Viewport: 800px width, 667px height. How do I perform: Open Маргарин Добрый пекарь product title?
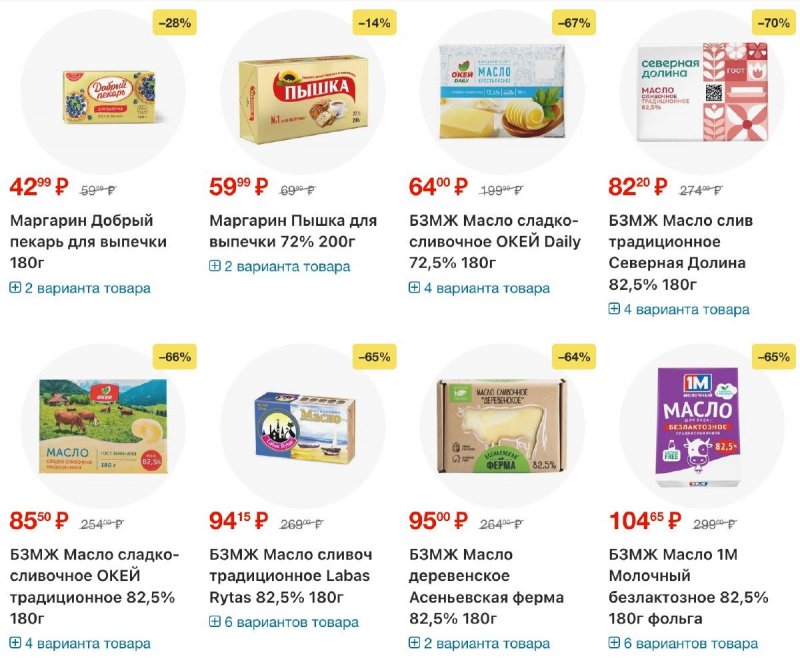[88, 241]
